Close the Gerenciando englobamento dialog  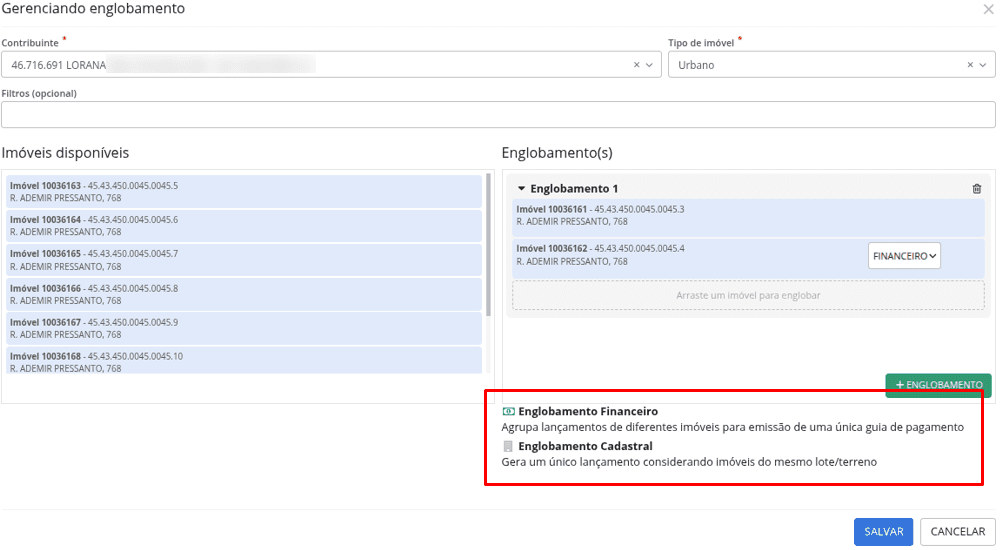tap(989, 9)
